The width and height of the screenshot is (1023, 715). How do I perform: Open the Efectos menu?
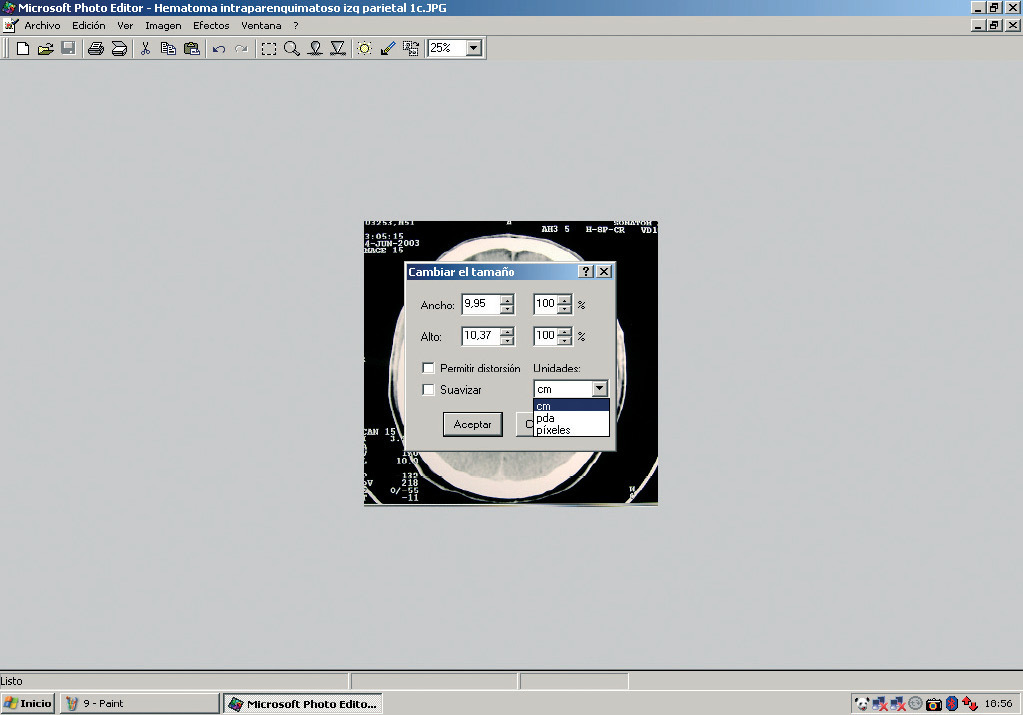click(211, 25)
